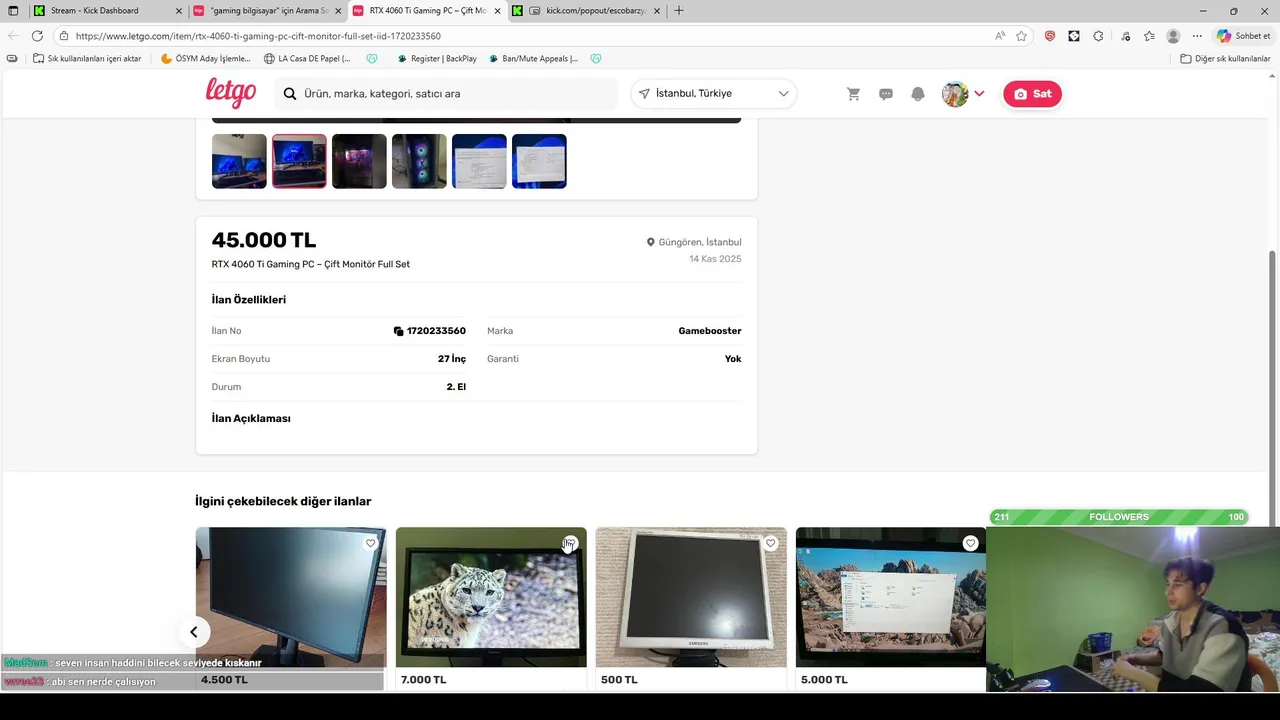Switch to kick.com/popout tab

pos(587,11)
